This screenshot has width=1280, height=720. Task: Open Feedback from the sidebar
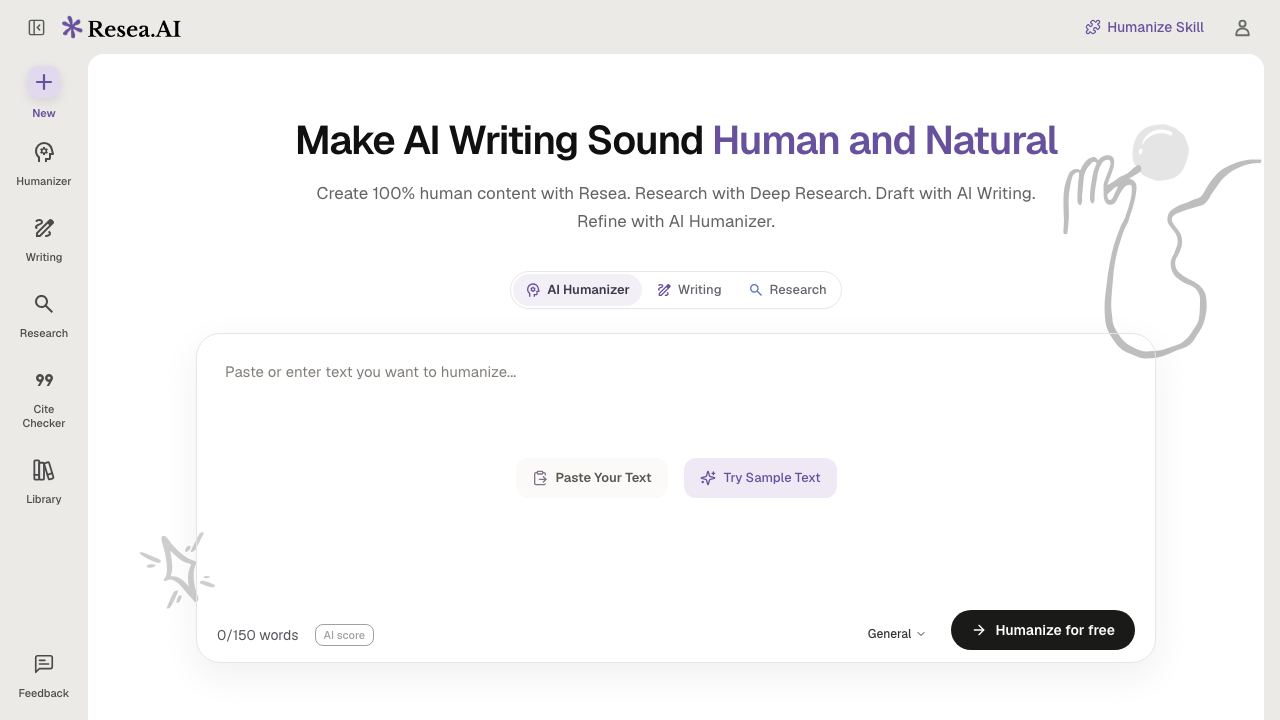44,676
